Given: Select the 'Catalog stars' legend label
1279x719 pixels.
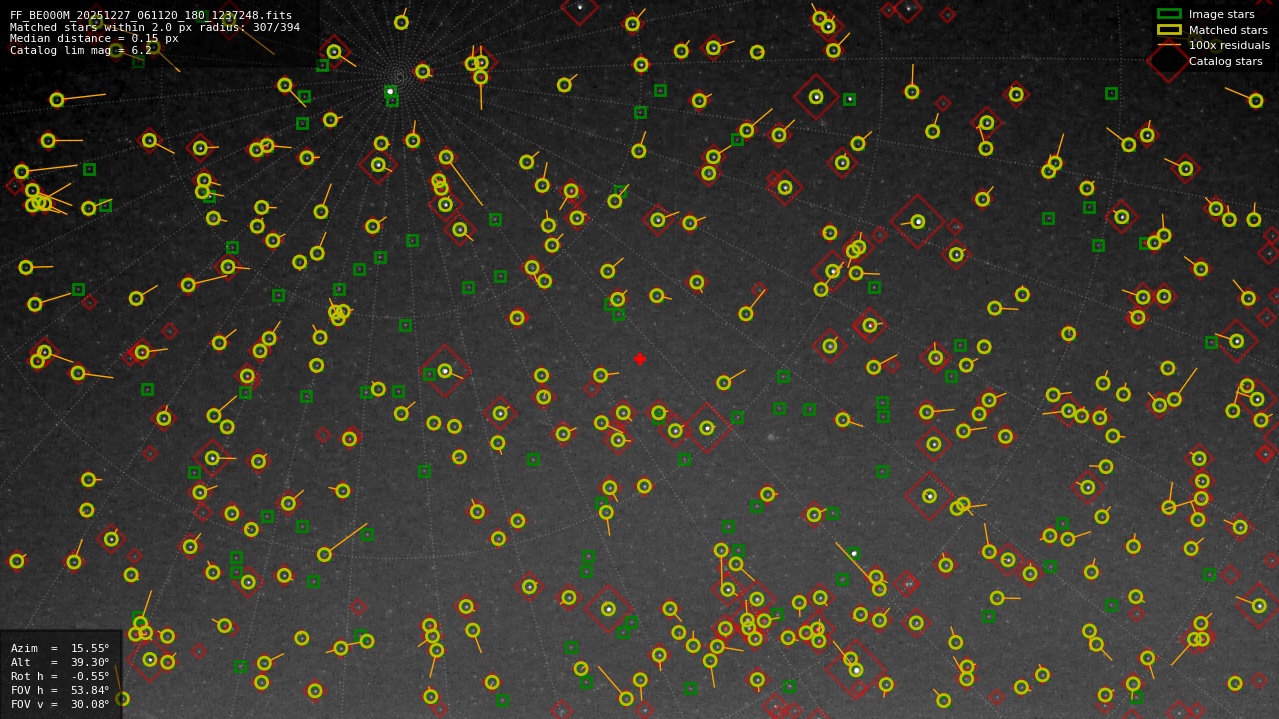Looking at the screenshot, I should 1225,61.
